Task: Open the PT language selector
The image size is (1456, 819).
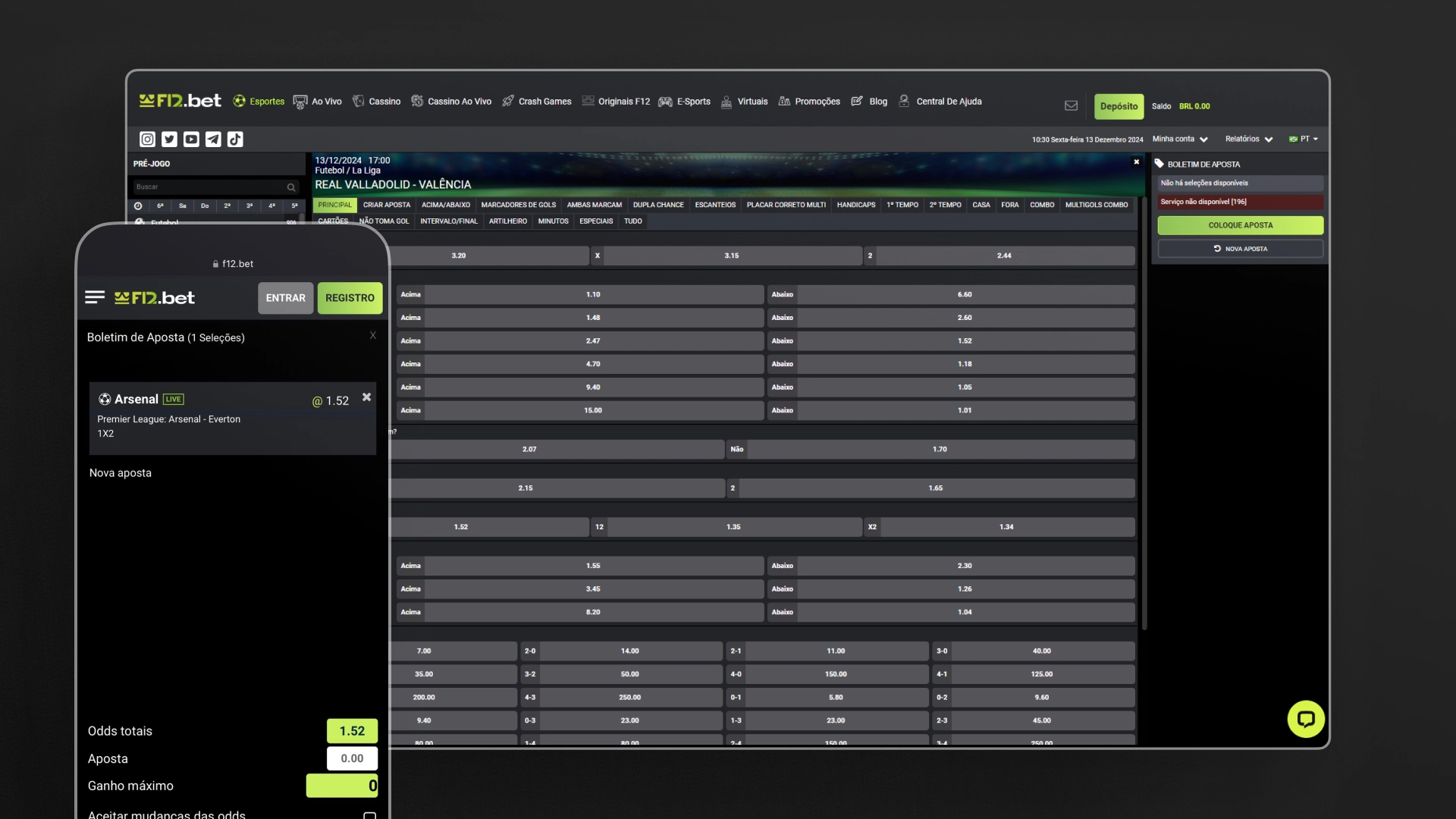Action: click(x=1304, y=140)
